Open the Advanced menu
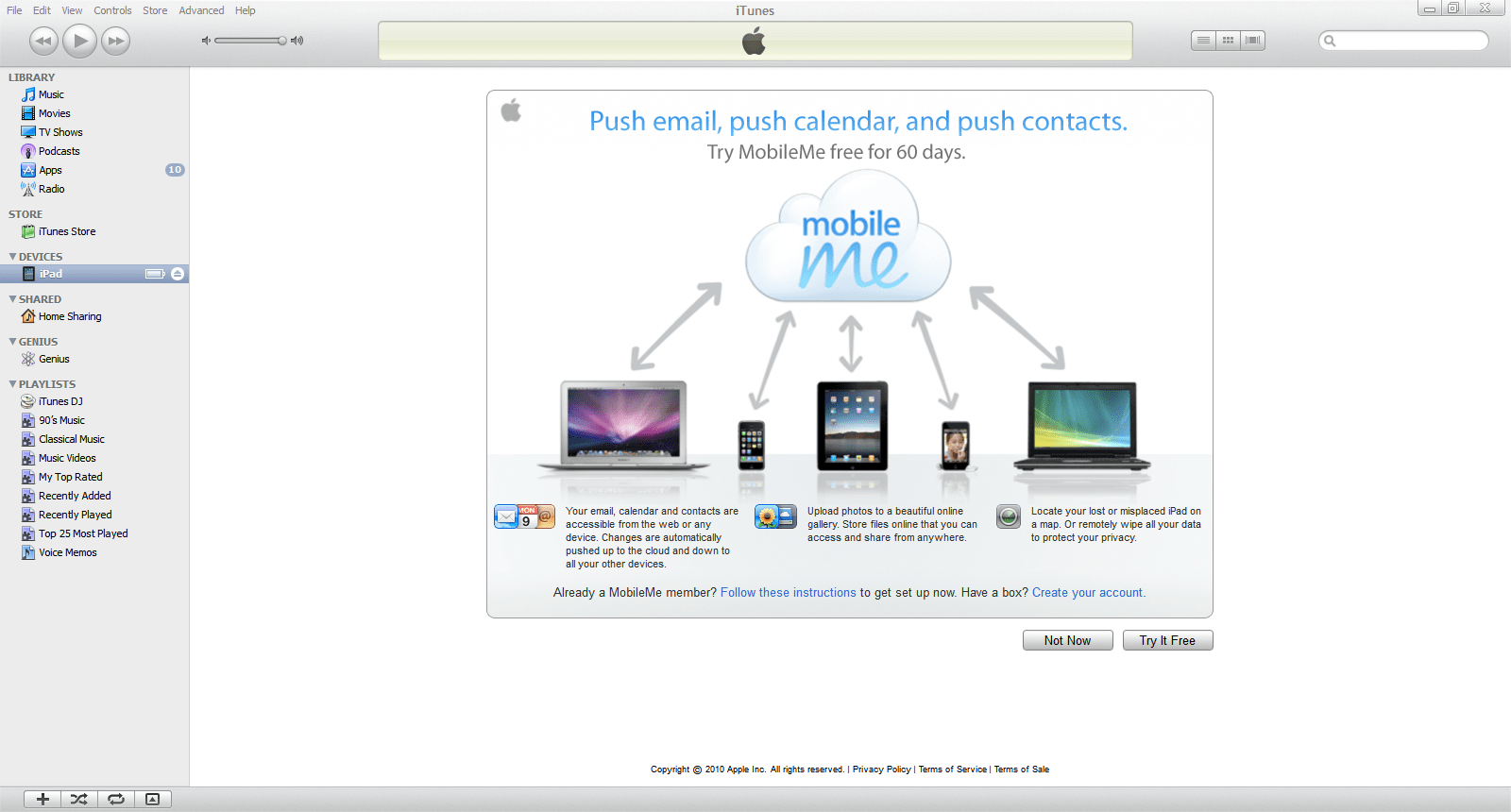This screenshot has width=1511, height=812. tap(201, 10)
